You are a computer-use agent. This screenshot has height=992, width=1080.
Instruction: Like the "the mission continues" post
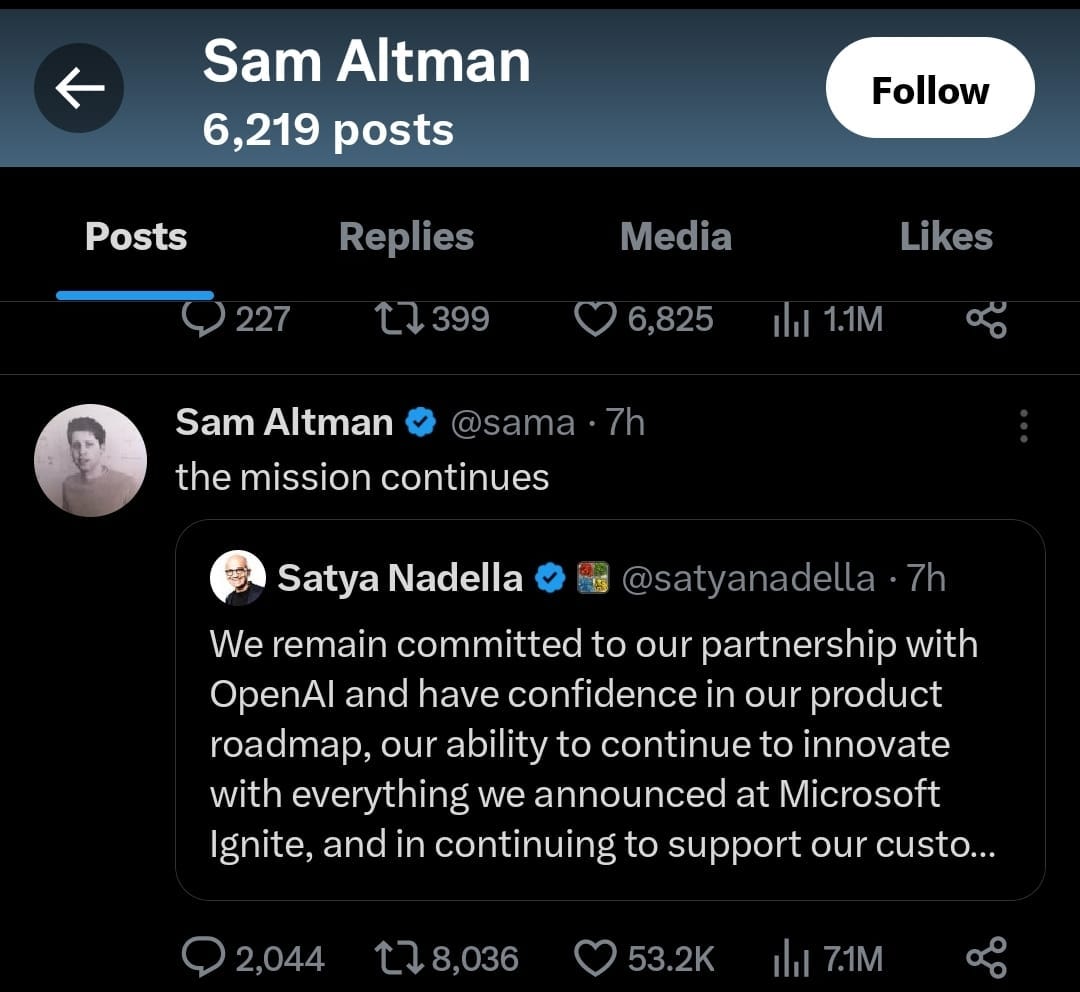[x=597, y=959]
